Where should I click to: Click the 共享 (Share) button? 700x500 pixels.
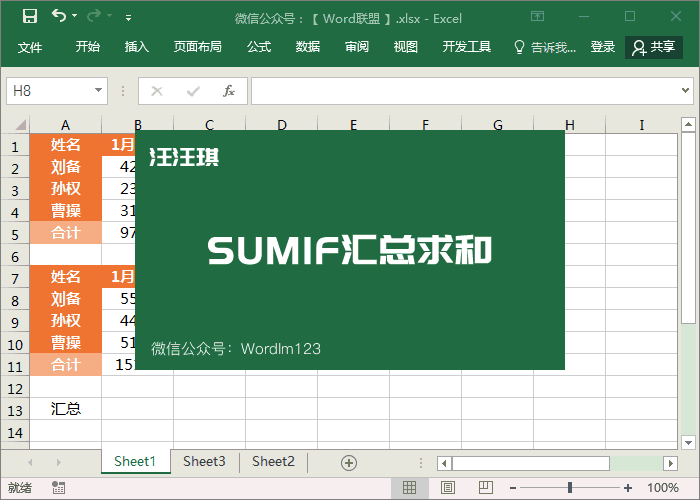(654, 47)
